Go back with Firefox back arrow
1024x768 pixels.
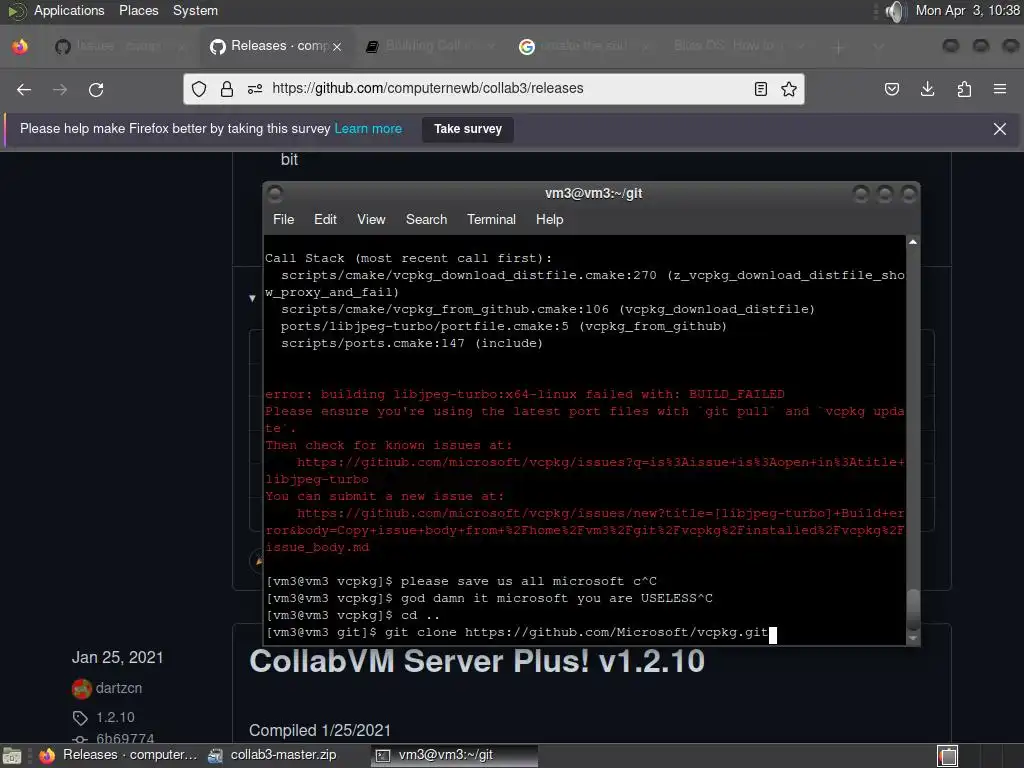point(24,89)
